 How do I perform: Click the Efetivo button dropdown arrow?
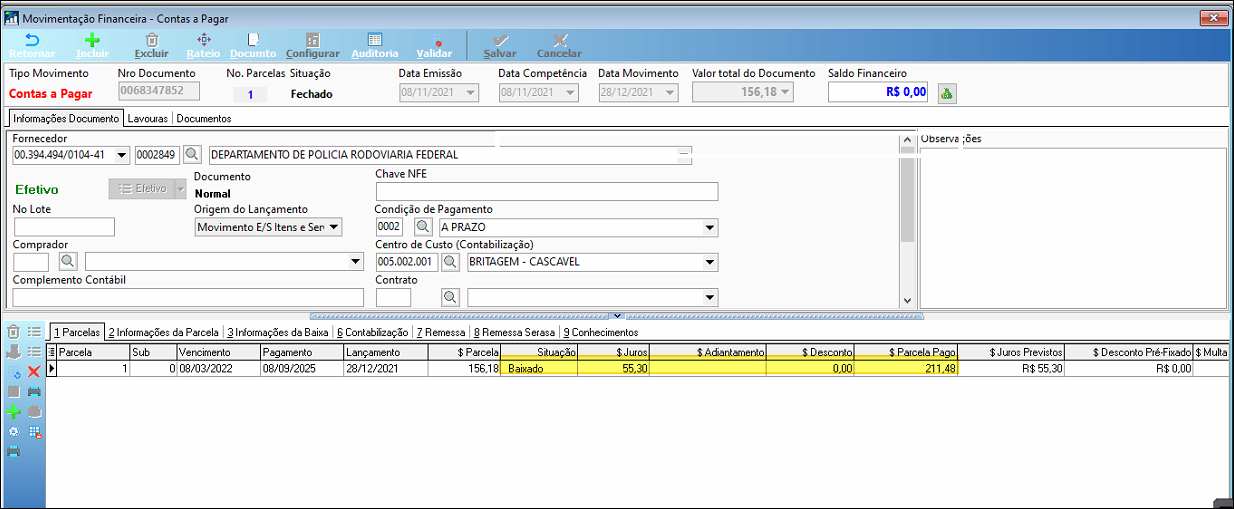click(x=180, y=189)
